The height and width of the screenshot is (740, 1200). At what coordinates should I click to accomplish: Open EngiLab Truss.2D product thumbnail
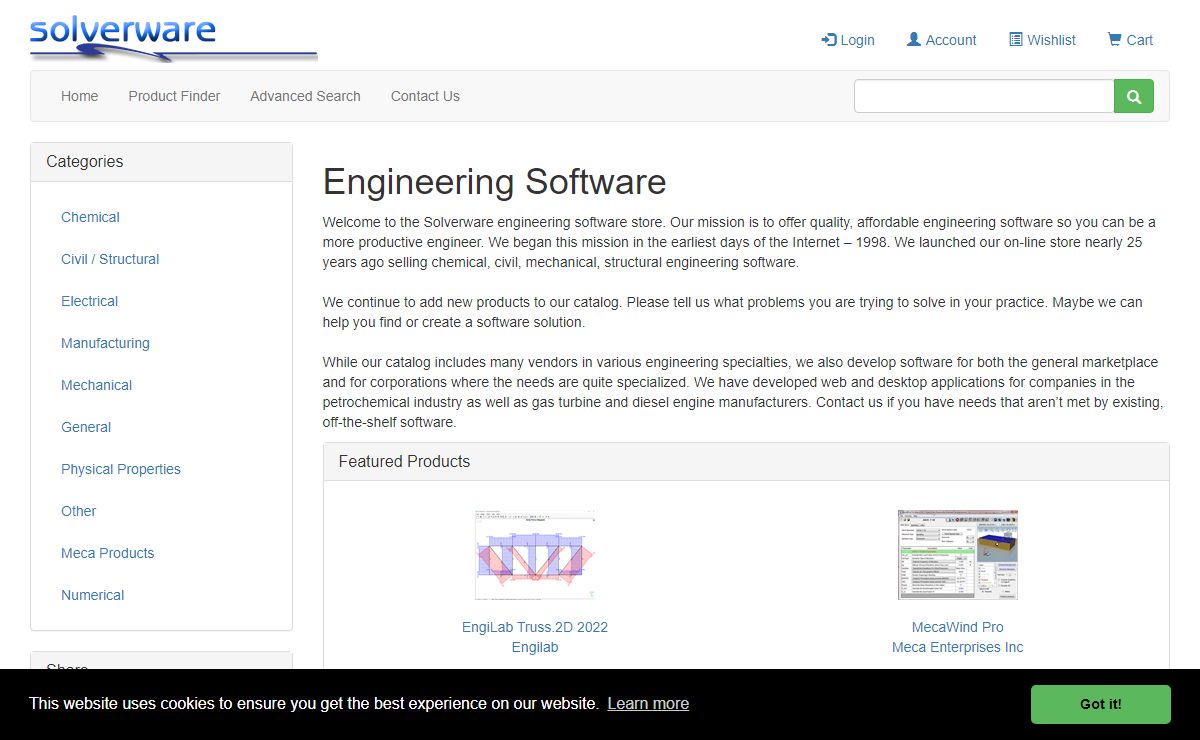click(535, 555)
